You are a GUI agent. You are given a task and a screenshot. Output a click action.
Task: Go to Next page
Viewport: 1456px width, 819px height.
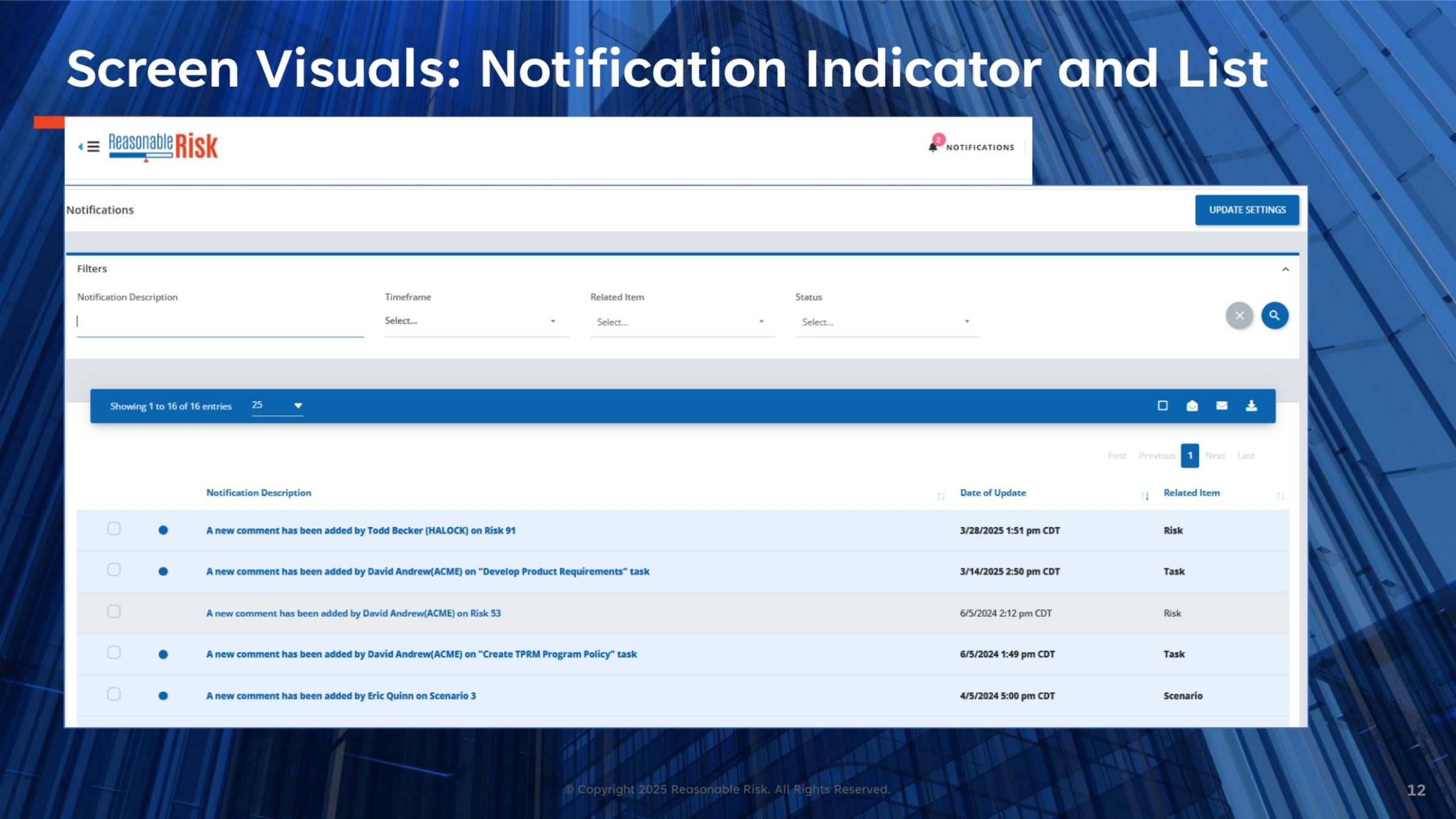[1215, 456]
